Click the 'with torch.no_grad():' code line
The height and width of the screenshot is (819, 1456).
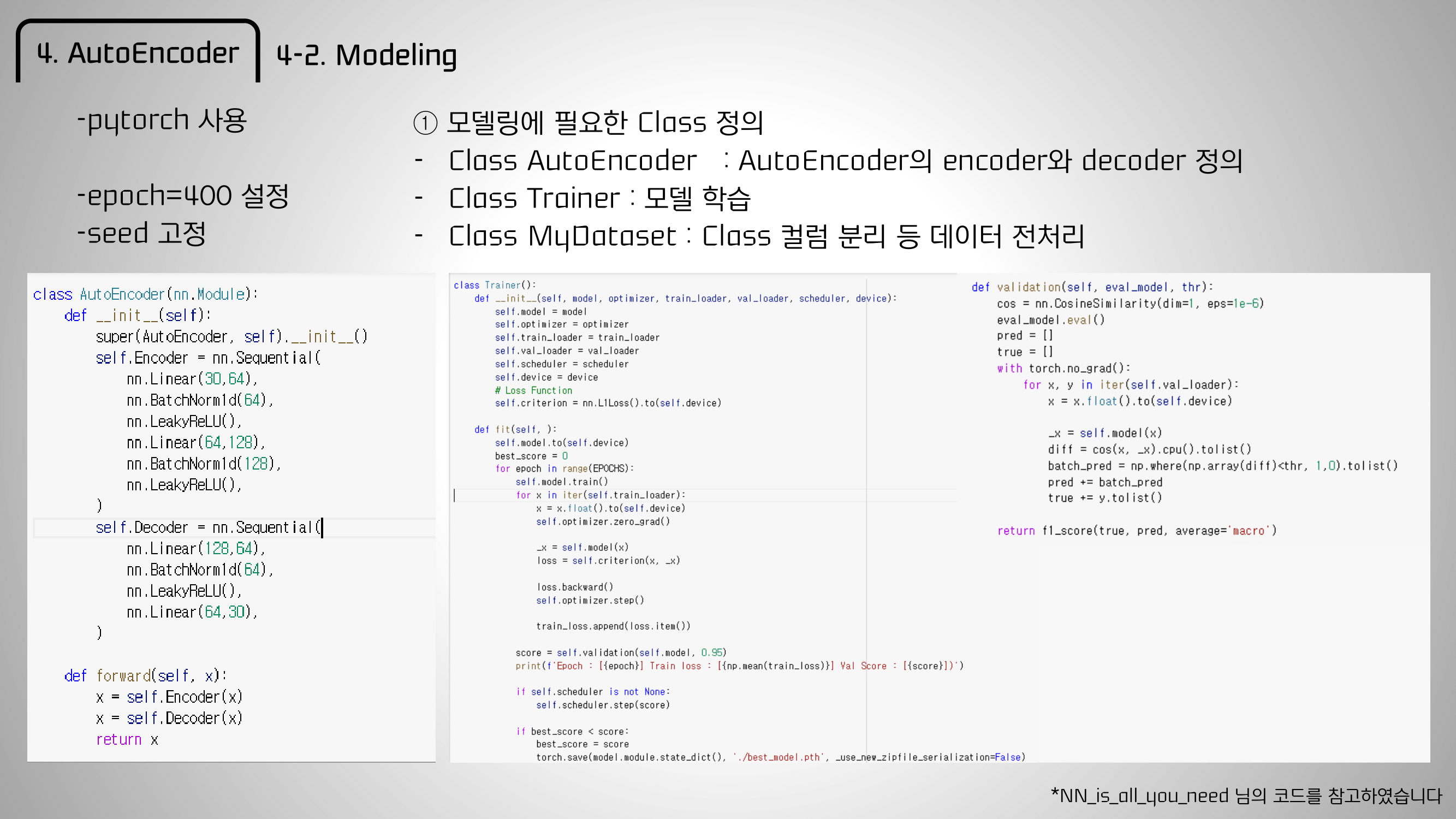[x=1063, y=369]
